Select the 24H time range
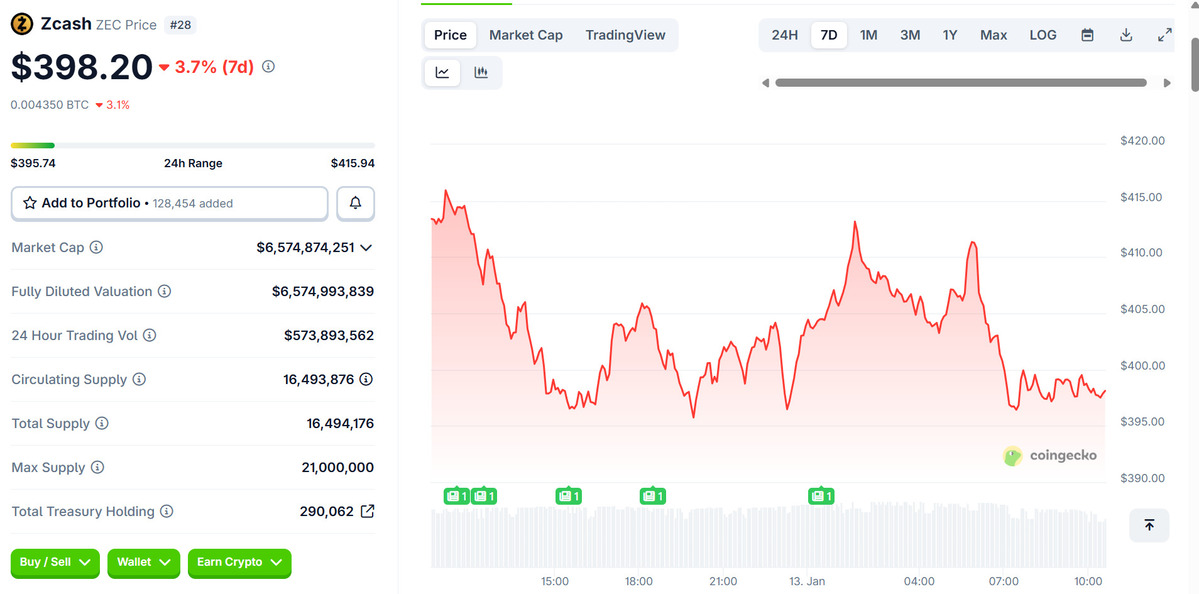Viewport: 1199px width, 594px height. 785,35
